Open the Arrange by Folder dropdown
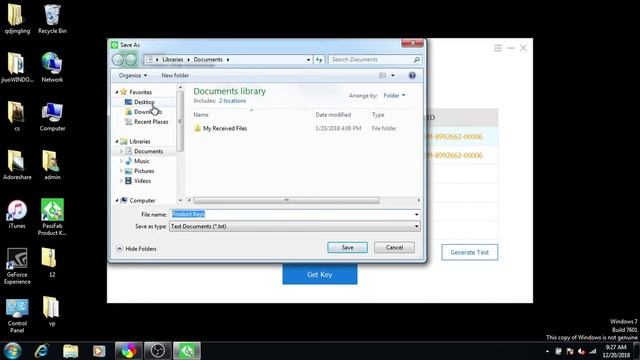 (394, 96)
